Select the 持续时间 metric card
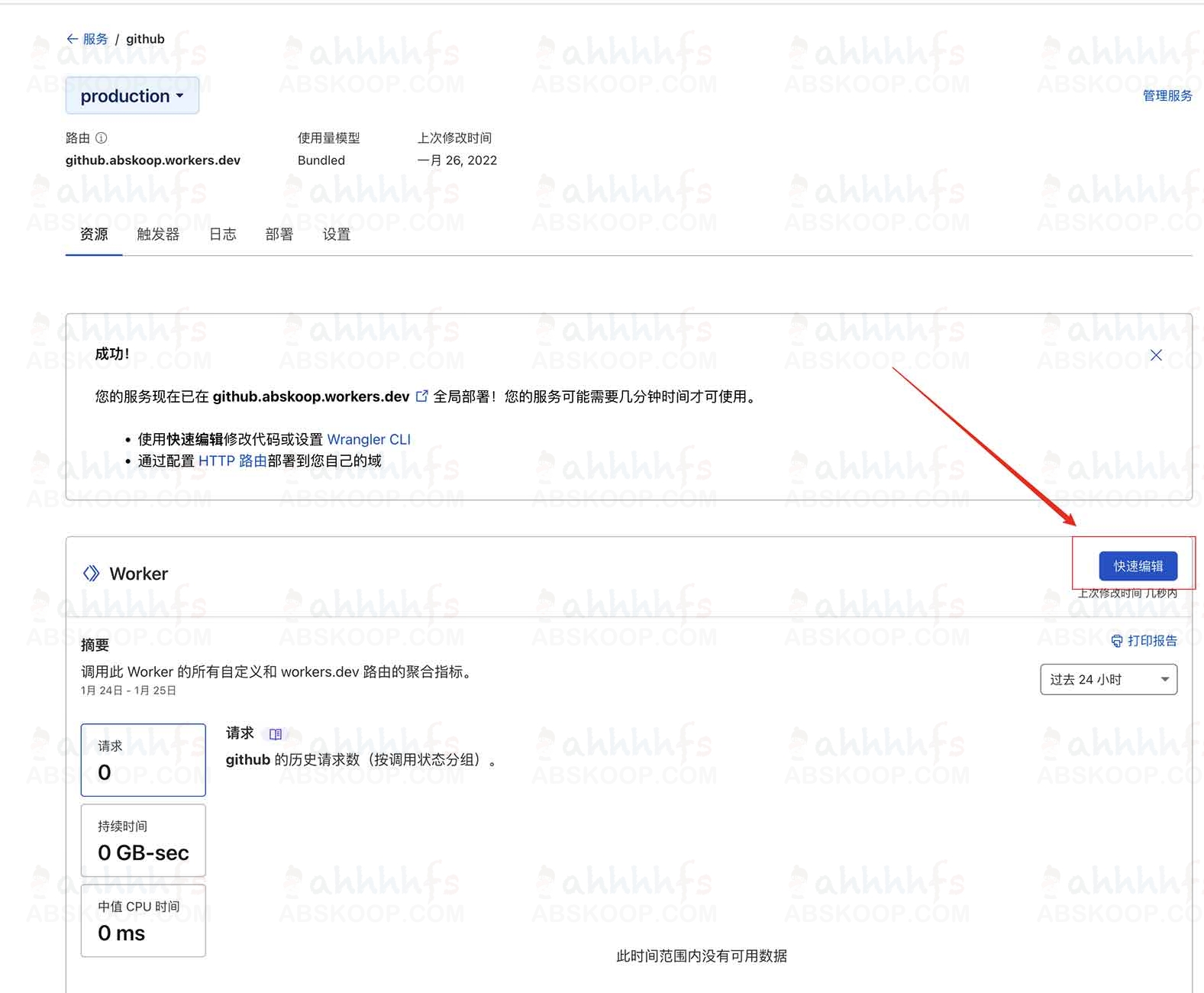Screen dimensions: 1204x993 pos(144,840)
